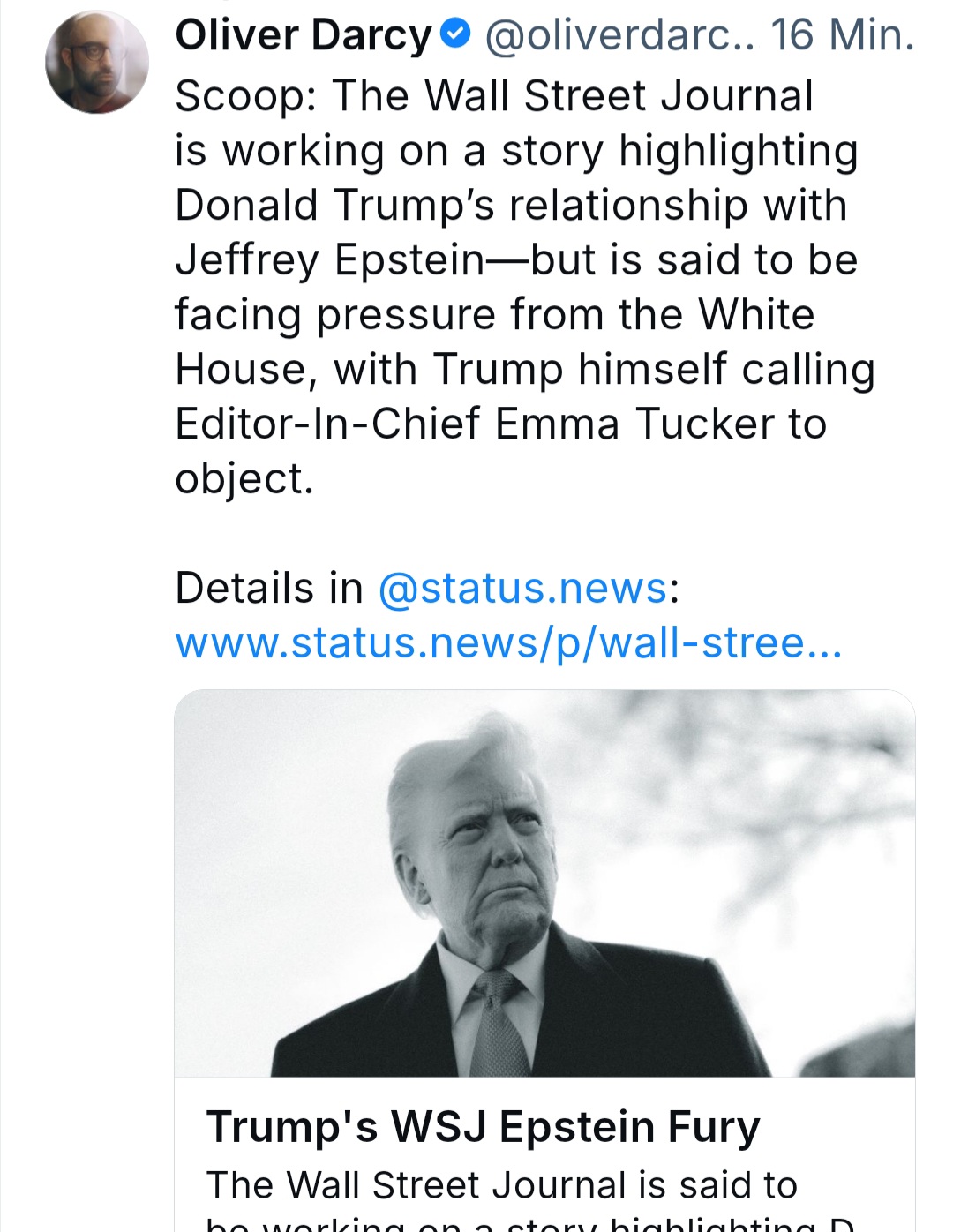The image size is (953, 1232).
Task: Follow the www.status.news/p/wall-stree... link
Action: [x=508, y=642]
